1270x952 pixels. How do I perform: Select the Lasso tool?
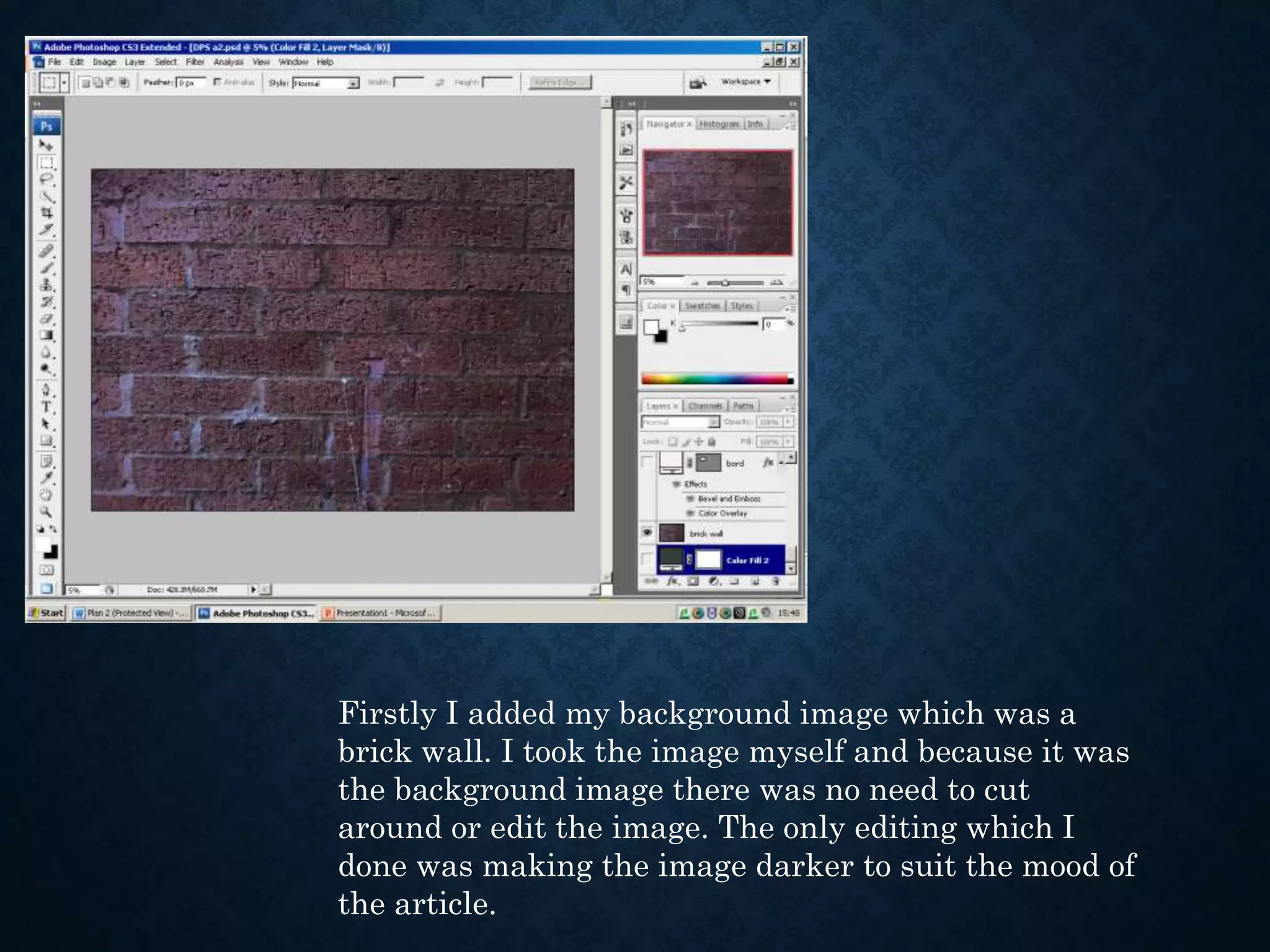pos(47,180)
